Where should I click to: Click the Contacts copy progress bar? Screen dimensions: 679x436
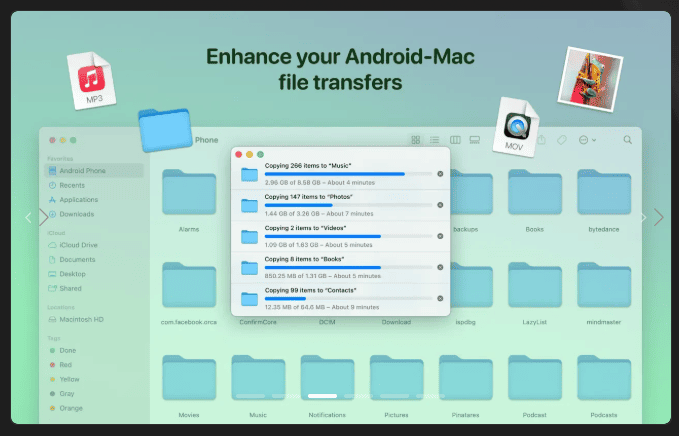(x=348, y=299)
